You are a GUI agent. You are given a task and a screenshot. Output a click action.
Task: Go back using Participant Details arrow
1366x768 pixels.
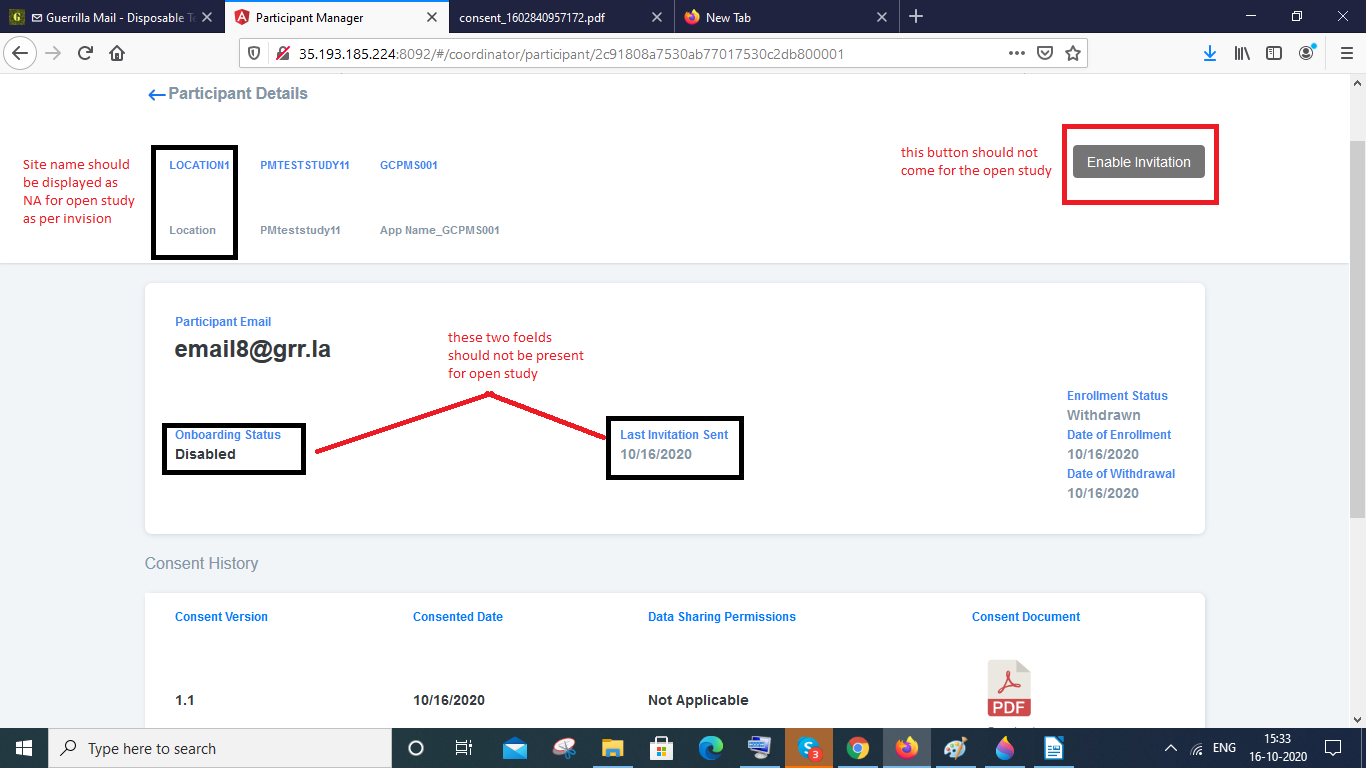(156, 95)
